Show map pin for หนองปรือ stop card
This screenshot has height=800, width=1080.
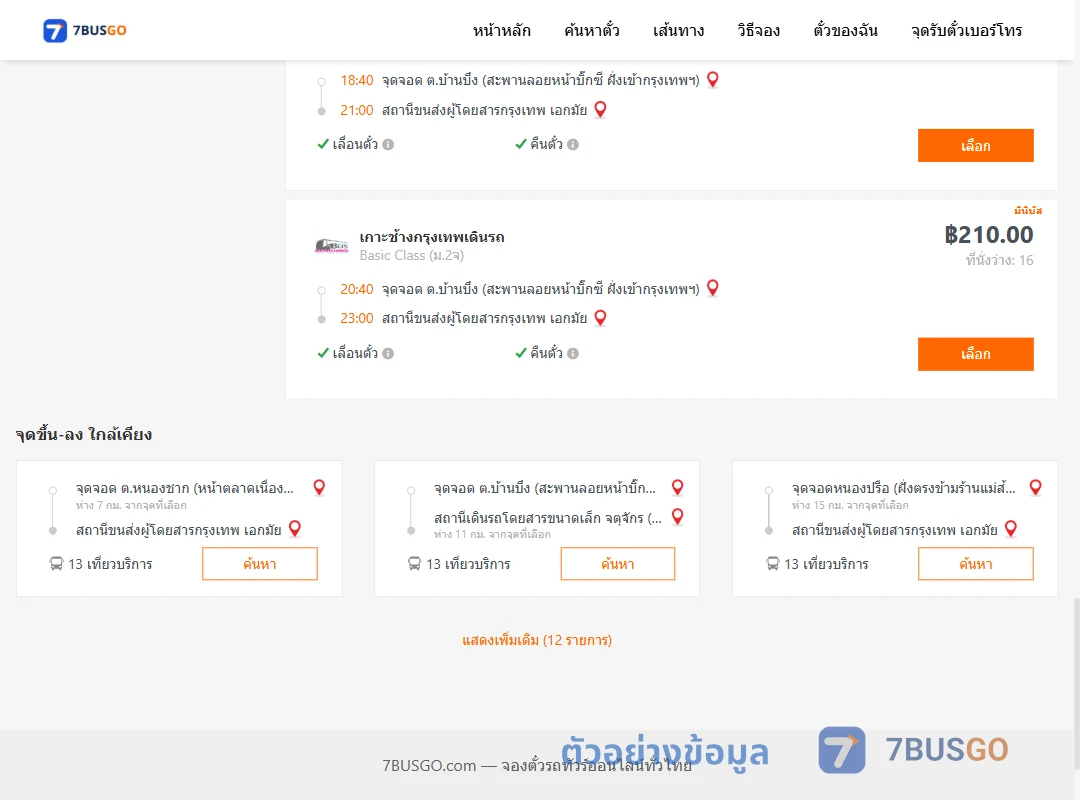(1035, 487)
